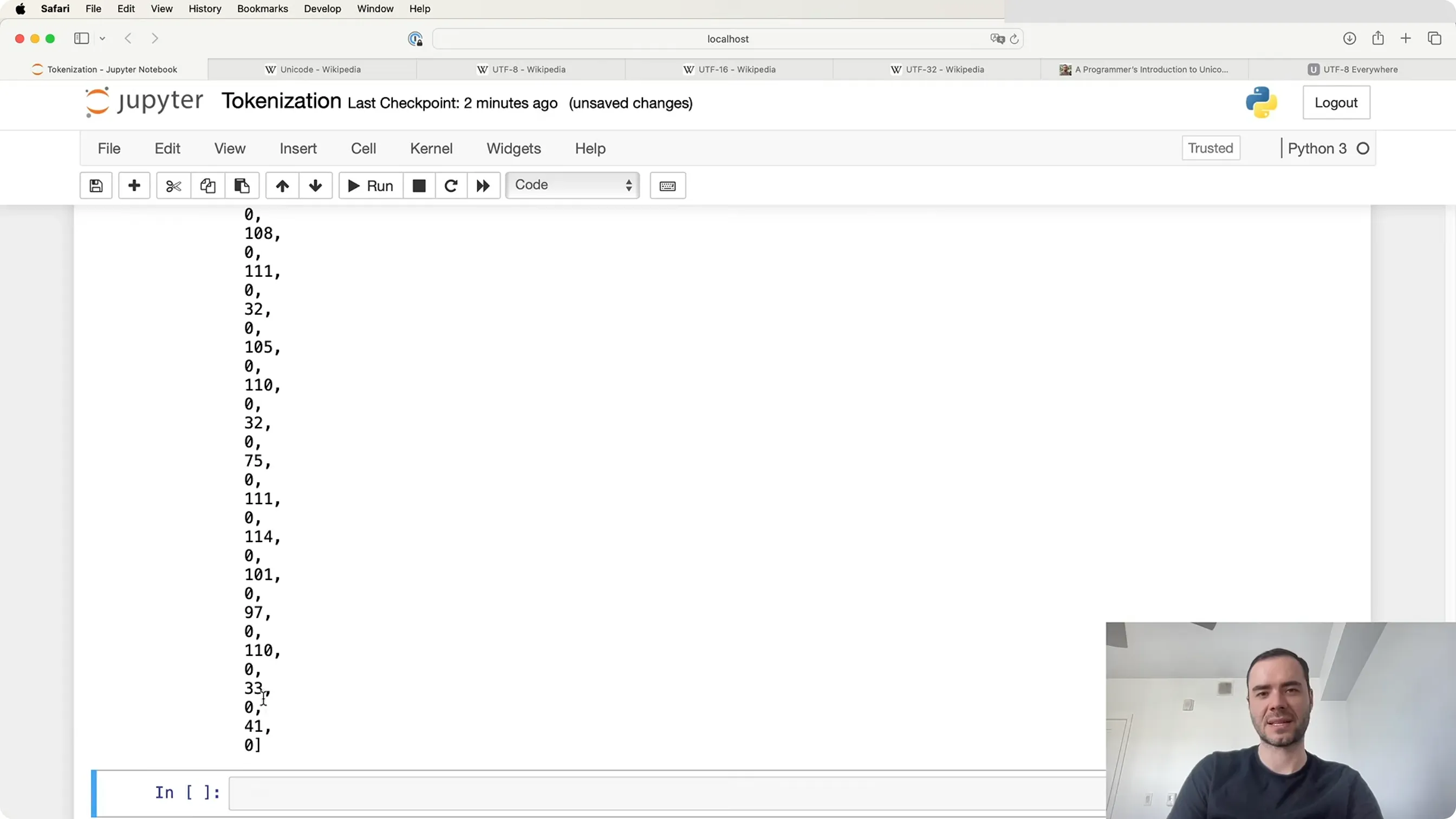
Task: Click the empty In [ ] code cell input
Action: tap(667, 793)
